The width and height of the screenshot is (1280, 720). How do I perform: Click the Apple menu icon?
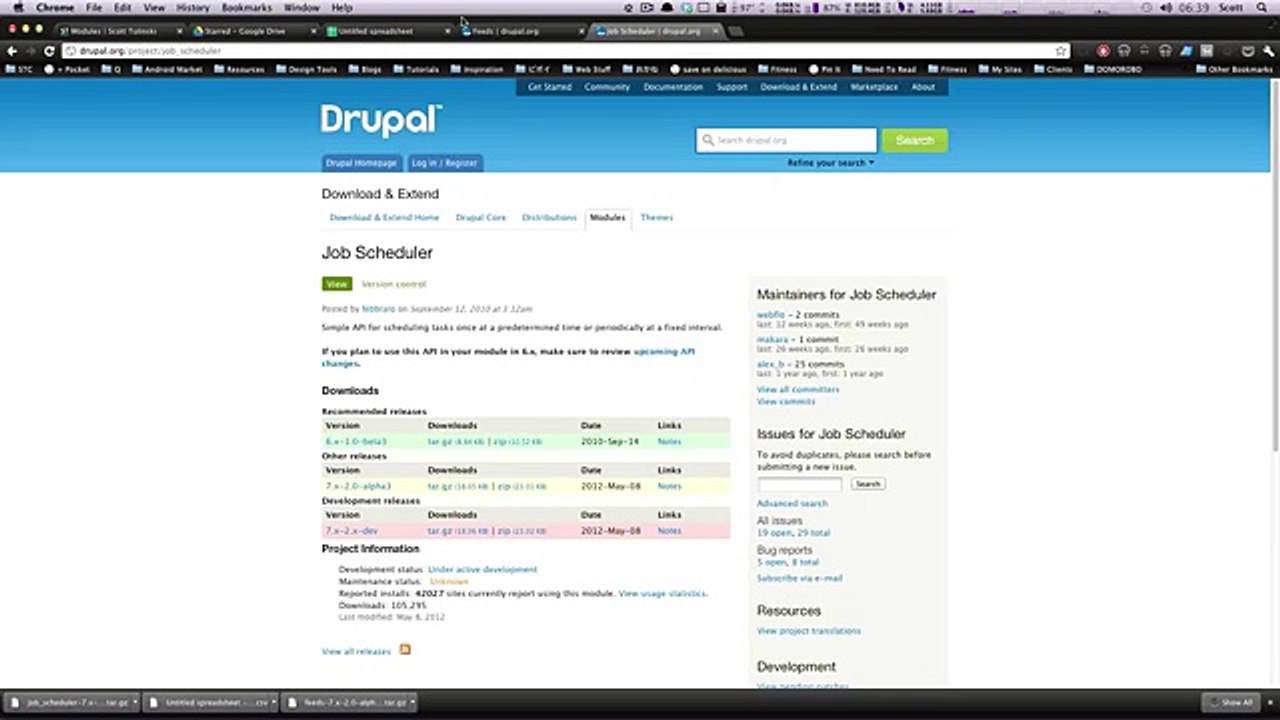pos(17,7)
